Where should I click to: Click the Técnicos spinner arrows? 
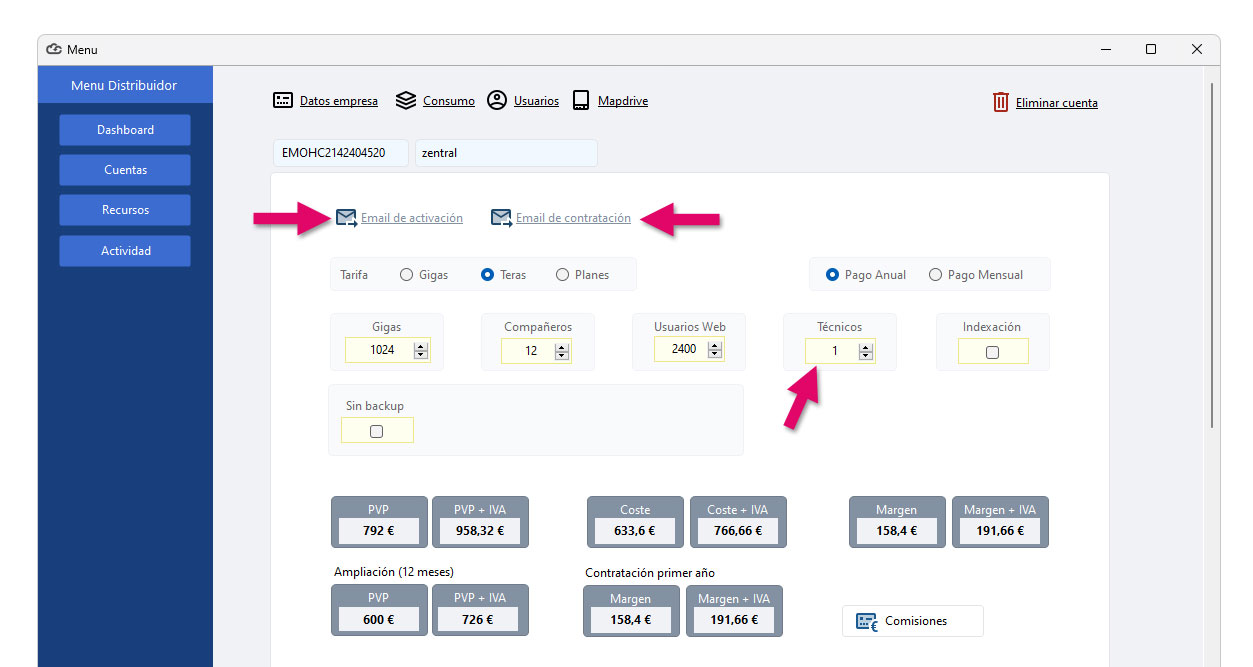866,352
